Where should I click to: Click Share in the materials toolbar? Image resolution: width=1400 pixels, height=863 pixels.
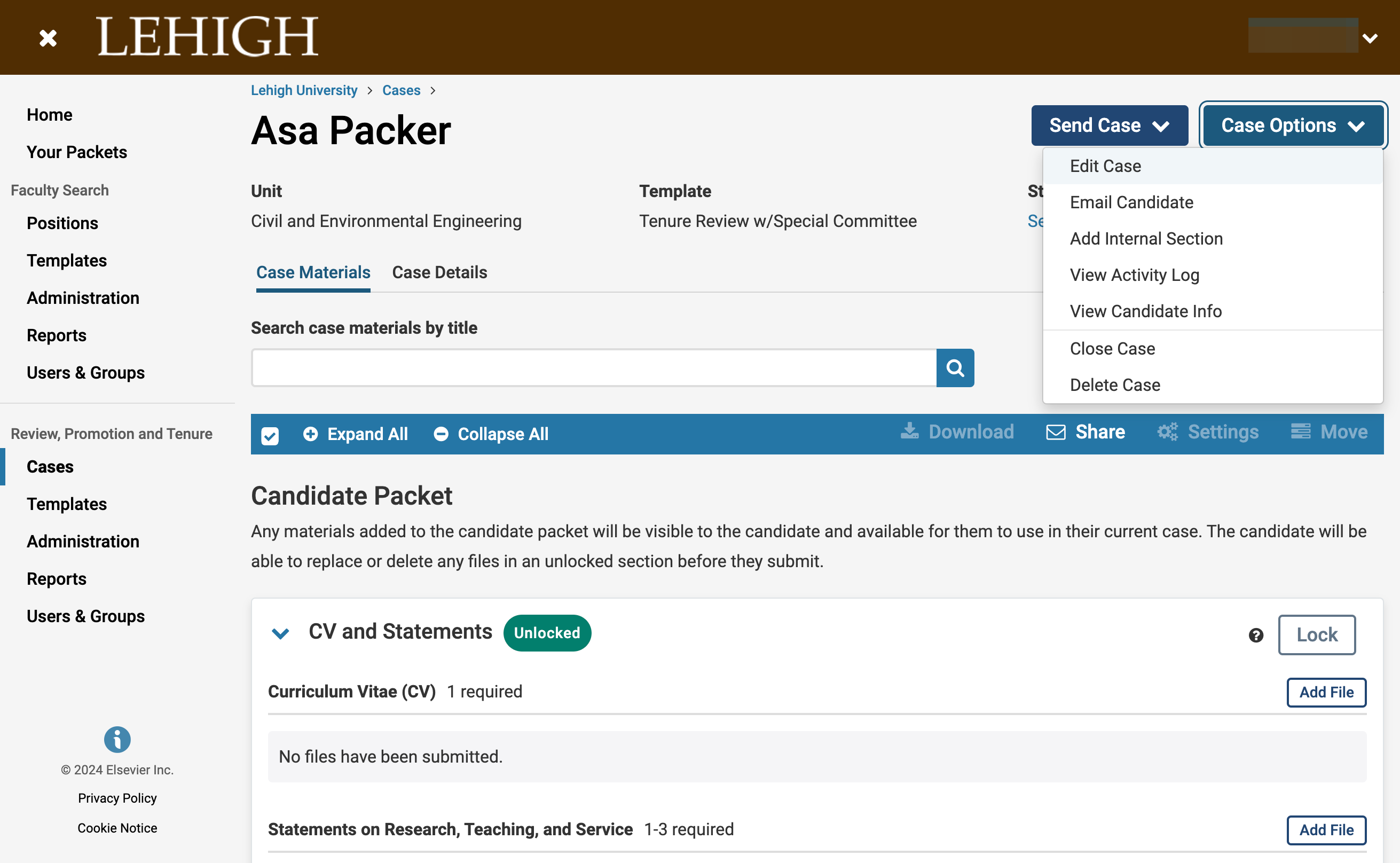[1085, 431]
